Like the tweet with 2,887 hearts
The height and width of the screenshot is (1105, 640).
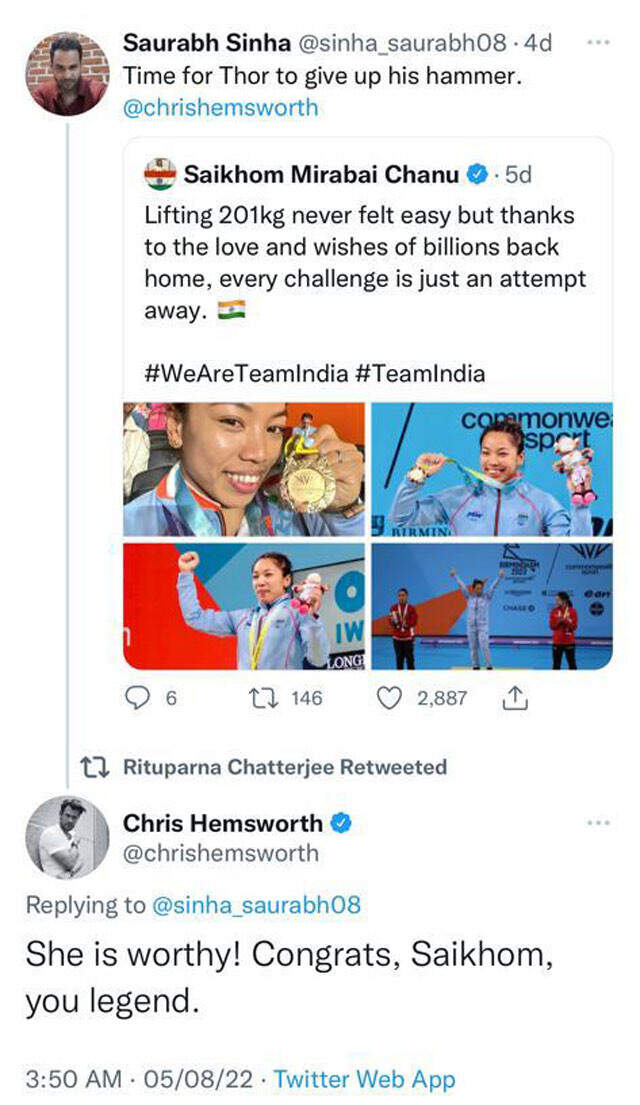coord(388,698)
